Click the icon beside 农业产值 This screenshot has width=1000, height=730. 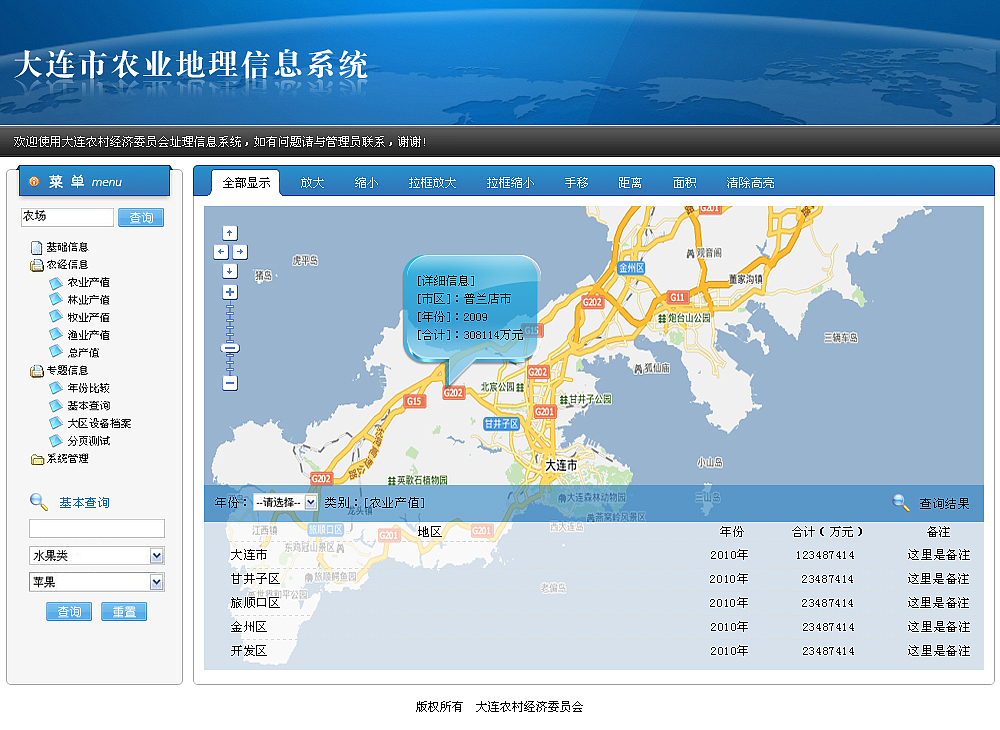56,282
